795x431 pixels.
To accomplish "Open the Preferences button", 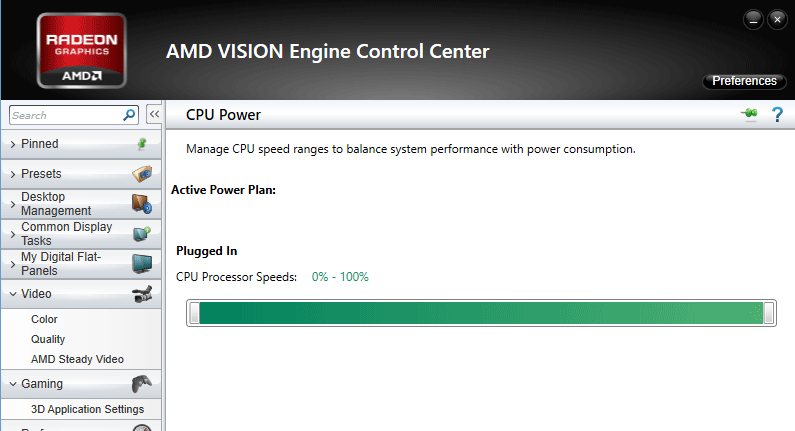I will tap(744, 81).
